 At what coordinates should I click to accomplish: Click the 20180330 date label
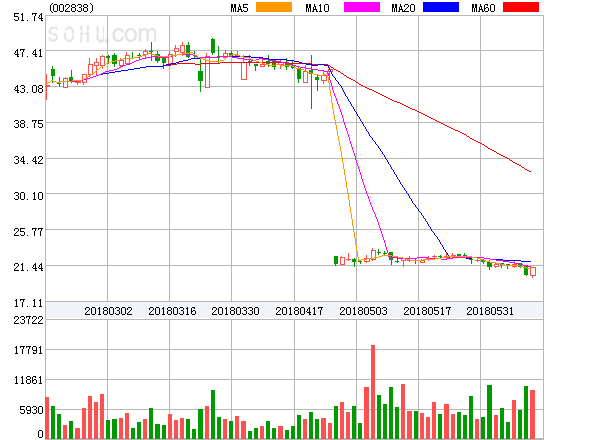coord(235,311)
